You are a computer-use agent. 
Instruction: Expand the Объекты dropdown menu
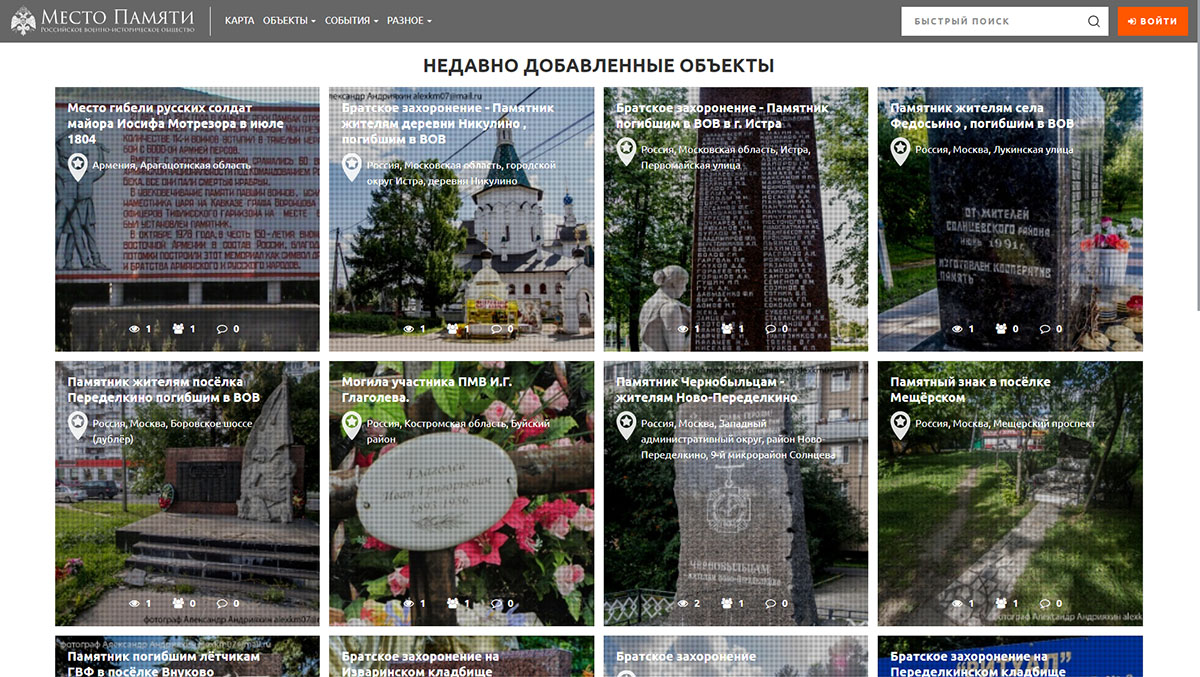point(289,21)
